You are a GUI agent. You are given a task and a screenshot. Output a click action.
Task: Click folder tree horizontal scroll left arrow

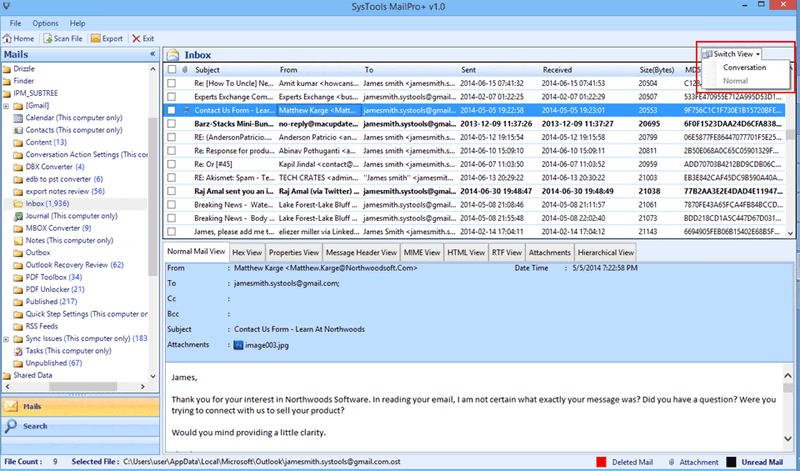pos(7,387)
